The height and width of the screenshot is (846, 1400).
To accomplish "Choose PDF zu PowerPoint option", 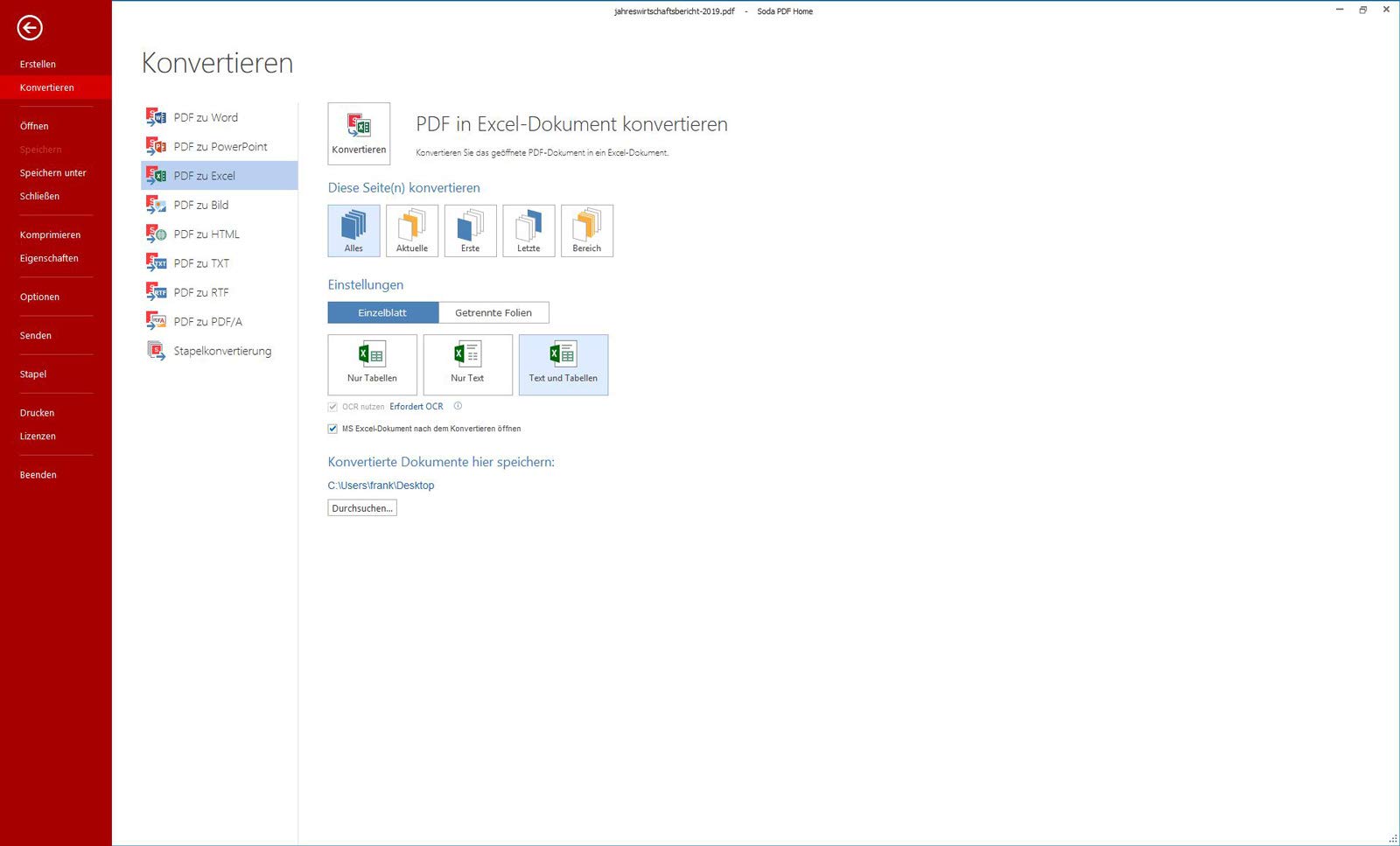I will click(220, 146).
